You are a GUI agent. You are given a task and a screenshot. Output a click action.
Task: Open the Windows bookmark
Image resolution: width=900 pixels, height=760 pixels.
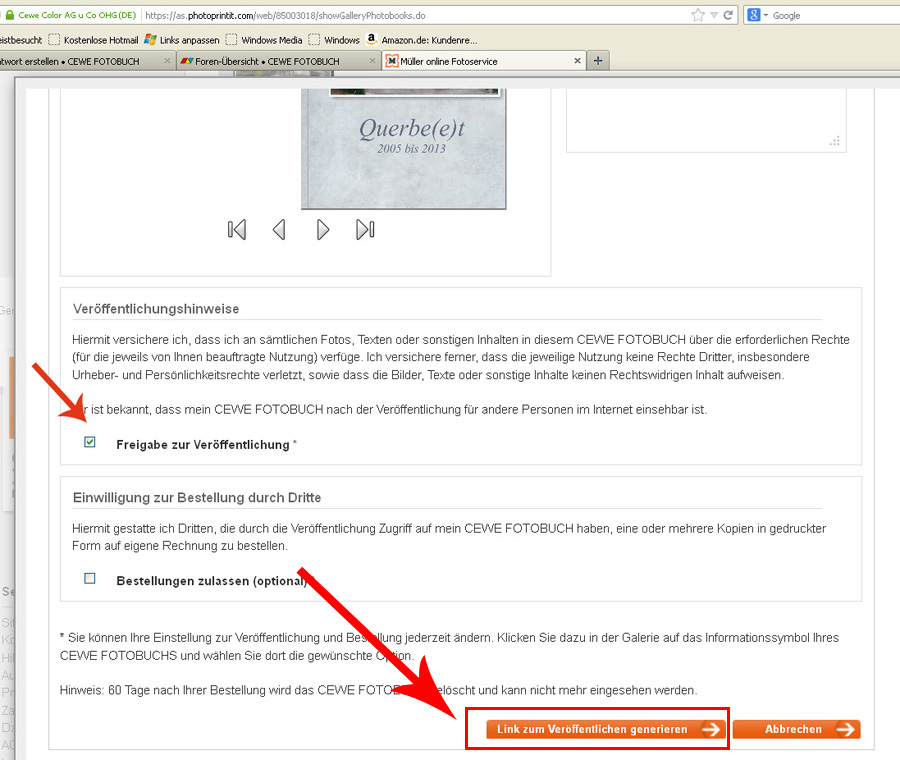click(x=334, y=40)
